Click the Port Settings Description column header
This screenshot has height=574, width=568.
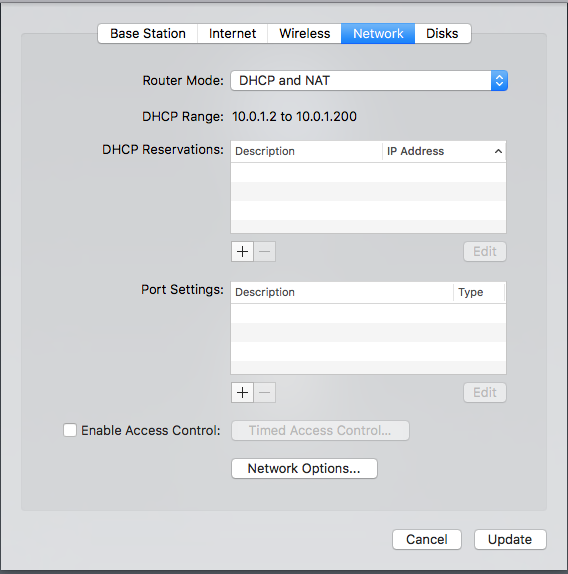[x=342, y=292]
